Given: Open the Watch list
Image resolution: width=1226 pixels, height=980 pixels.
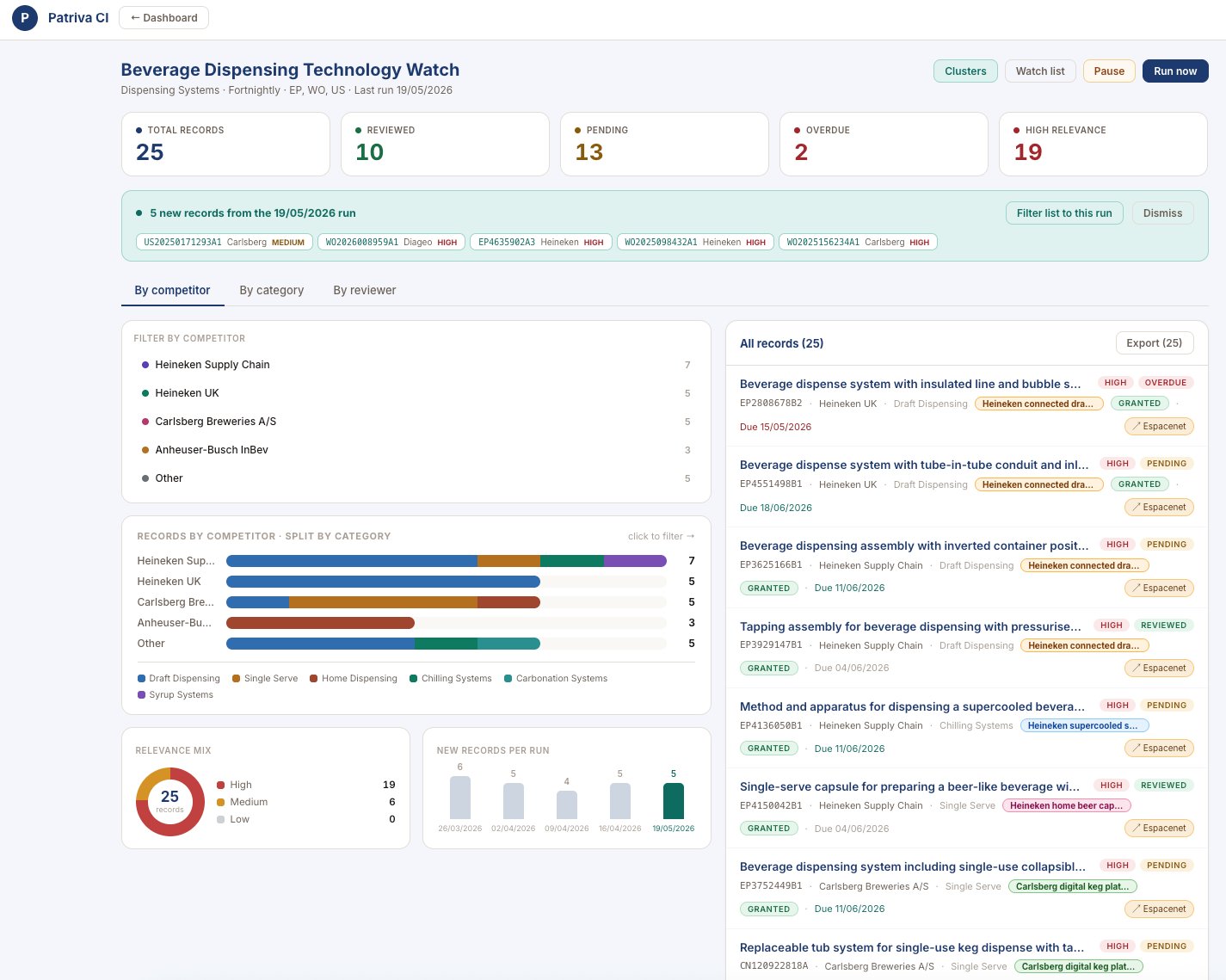Looking at the screenshot, I should point(1040,71).
